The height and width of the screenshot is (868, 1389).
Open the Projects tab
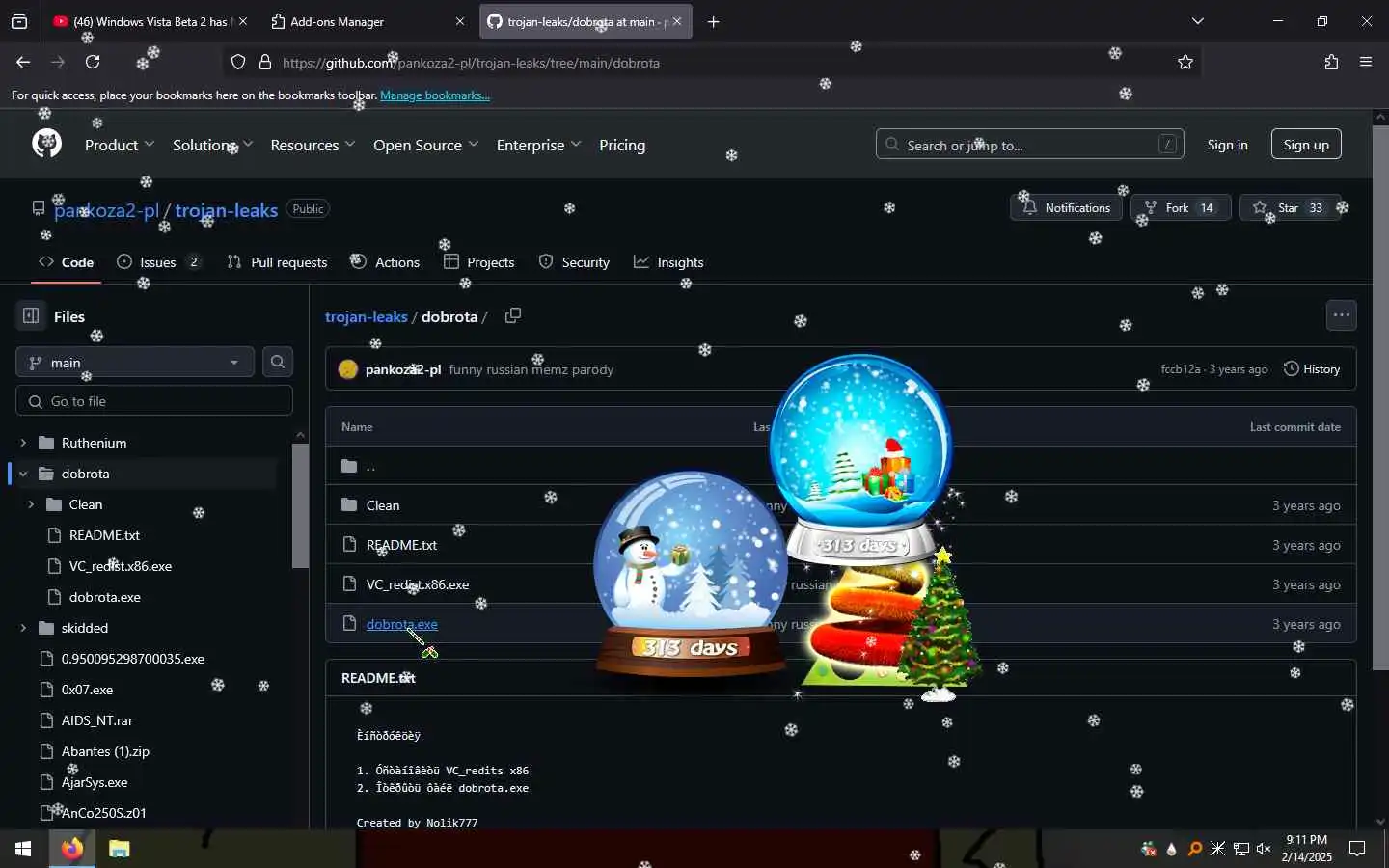tap(479, 262)
